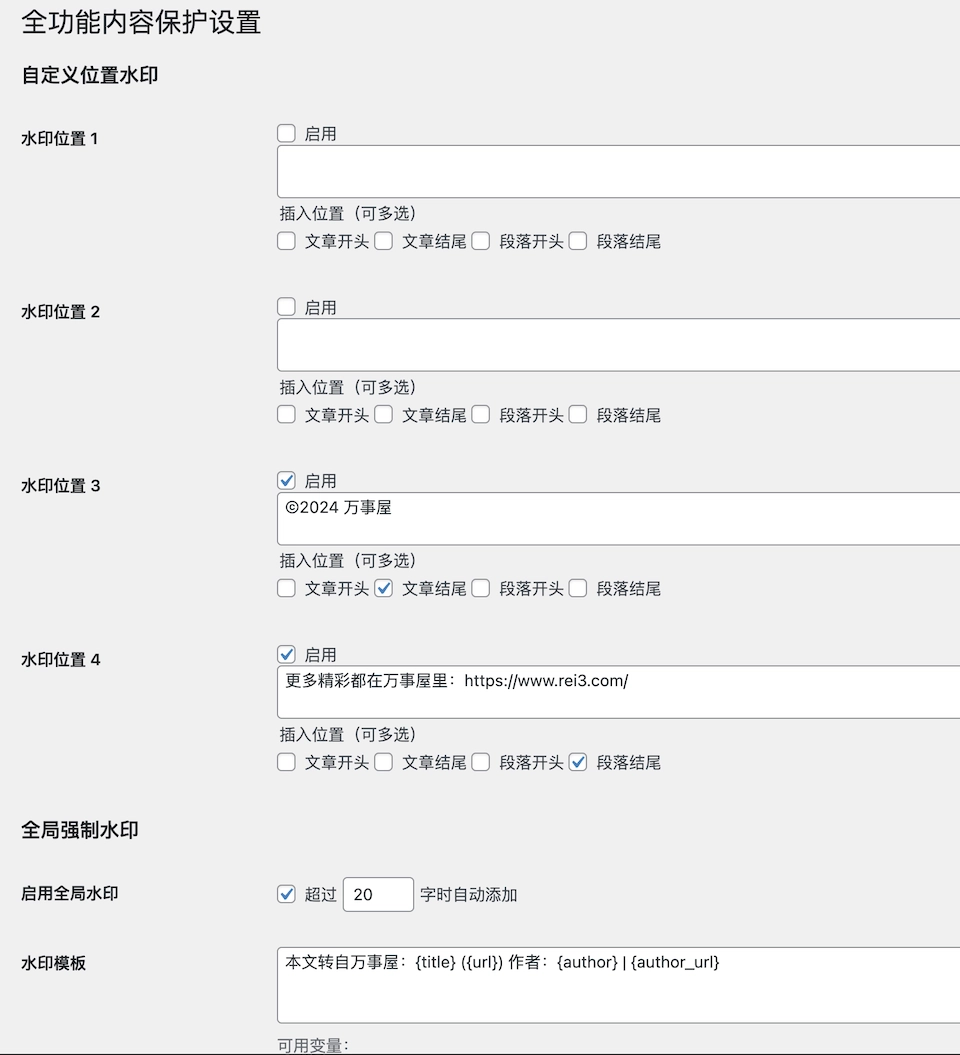Check 文章开头 for 水印位置 2

[x=287, y=414]
